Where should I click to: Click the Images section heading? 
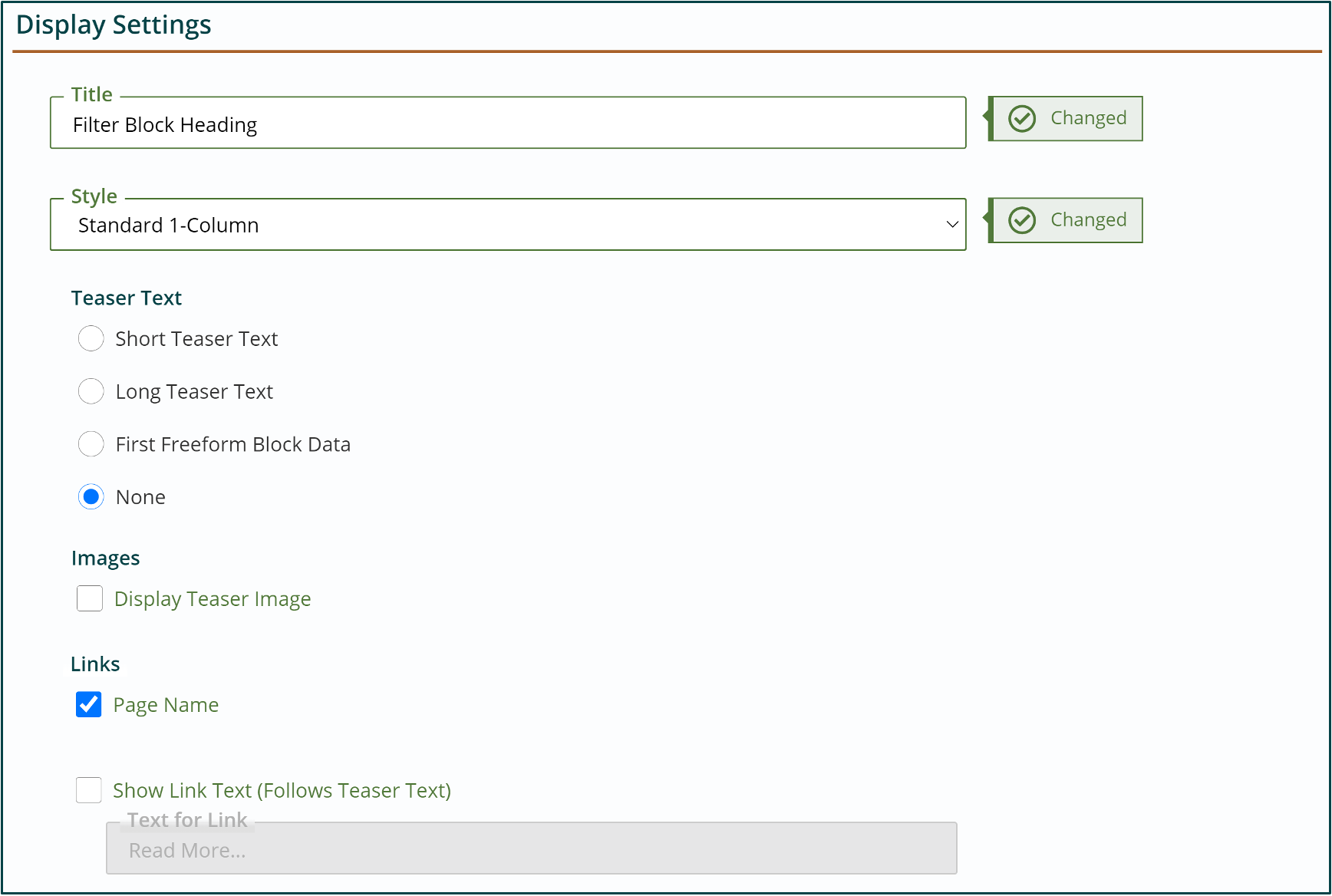point(105,558)
